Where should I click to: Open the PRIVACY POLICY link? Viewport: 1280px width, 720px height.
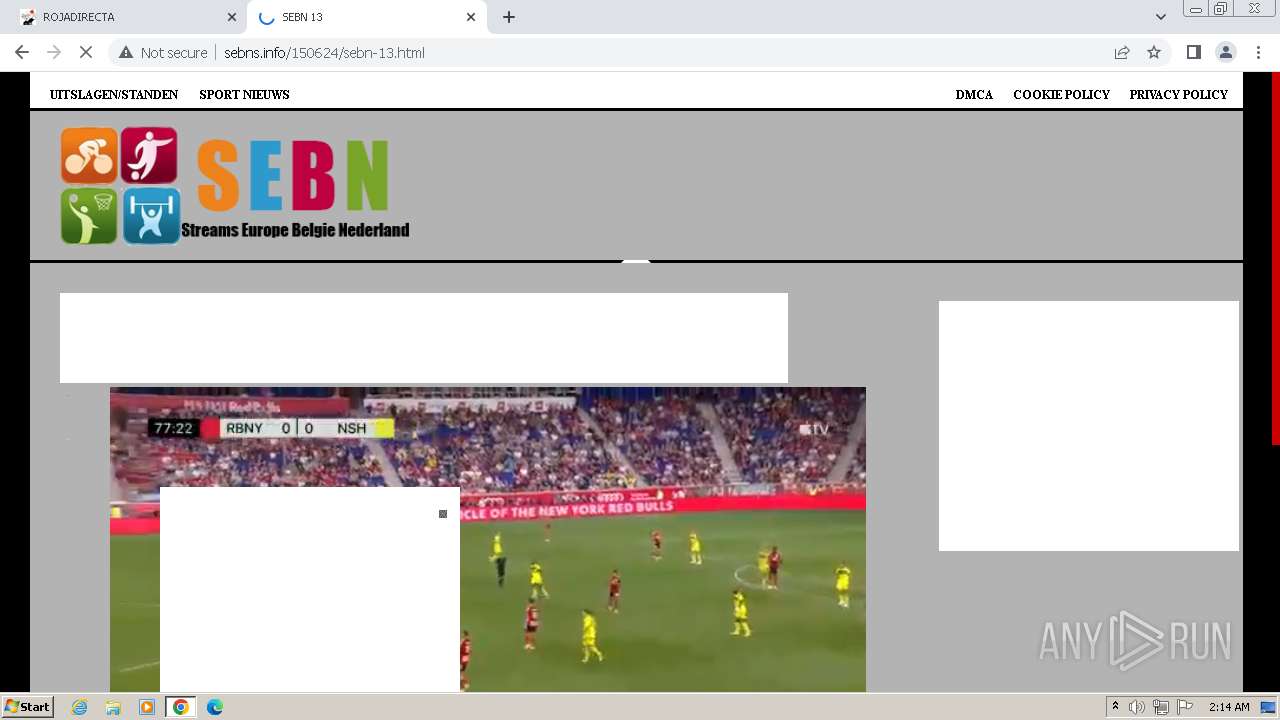coord(1178,95)
